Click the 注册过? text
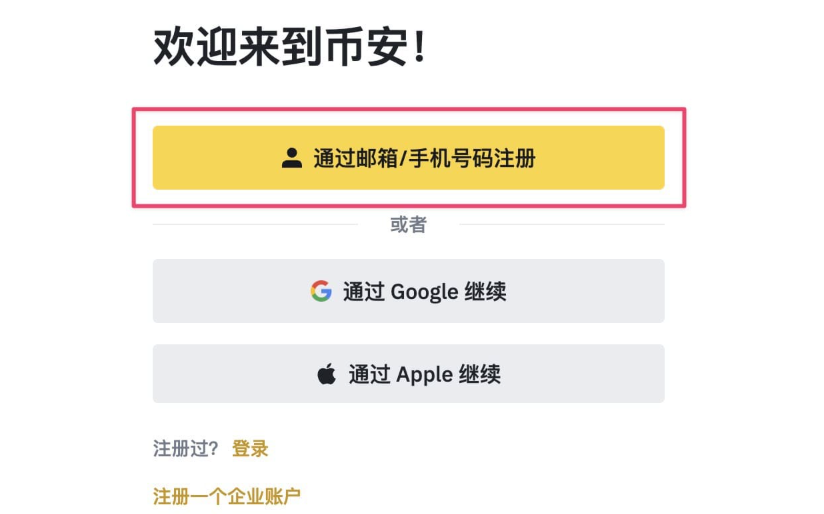Screen dimensions: 824x514 click(x=186, y=449)
